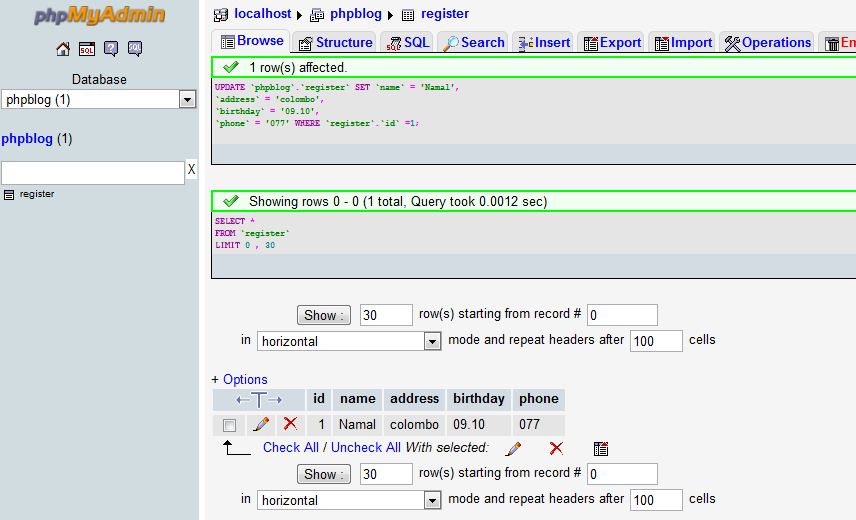Export selected rows icon
The width and height of the screenshot is (856, 520).
click(x=601, y=449)
